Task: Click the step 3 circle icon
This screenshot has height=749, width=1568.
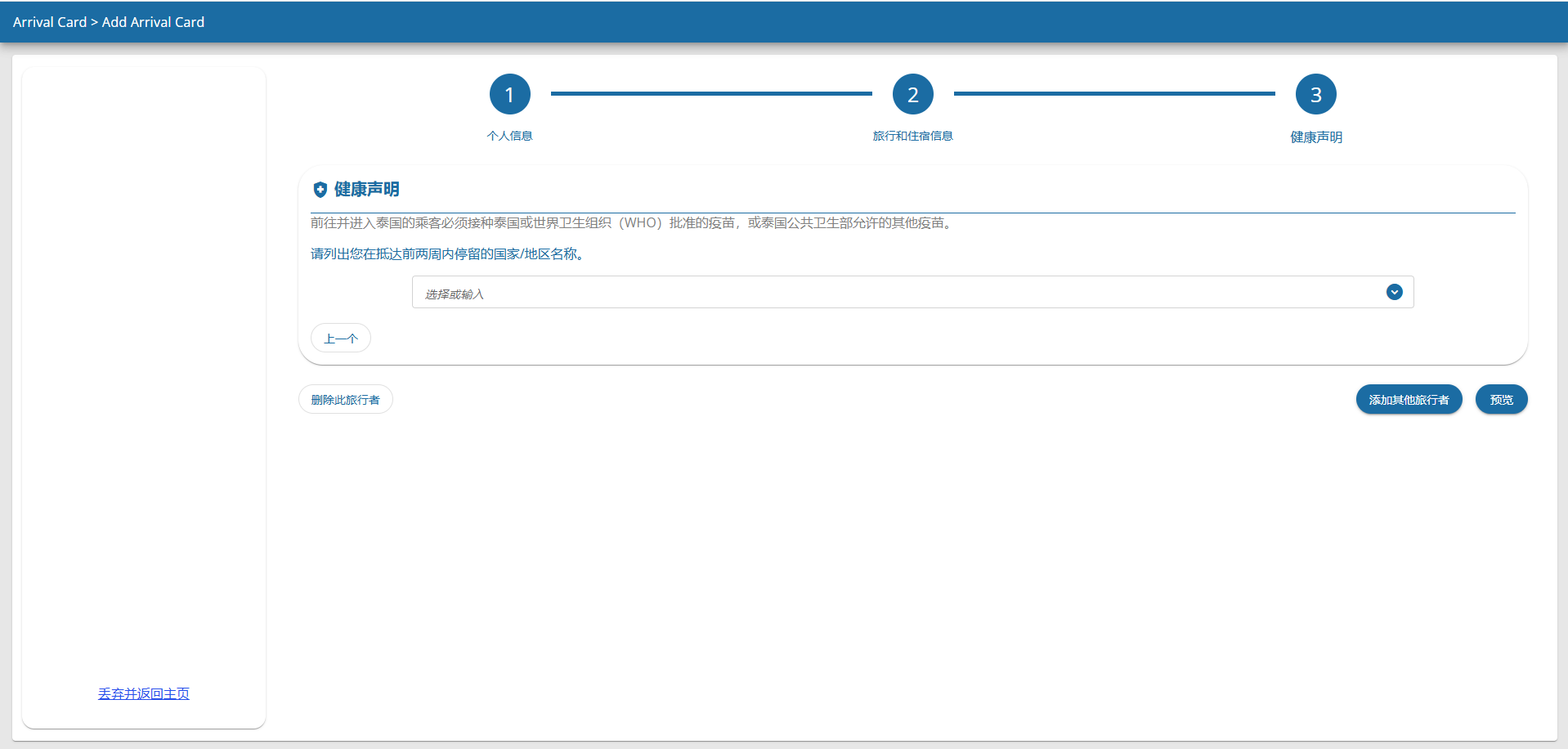Action: pyautogui.click(x=1315, y=95)
